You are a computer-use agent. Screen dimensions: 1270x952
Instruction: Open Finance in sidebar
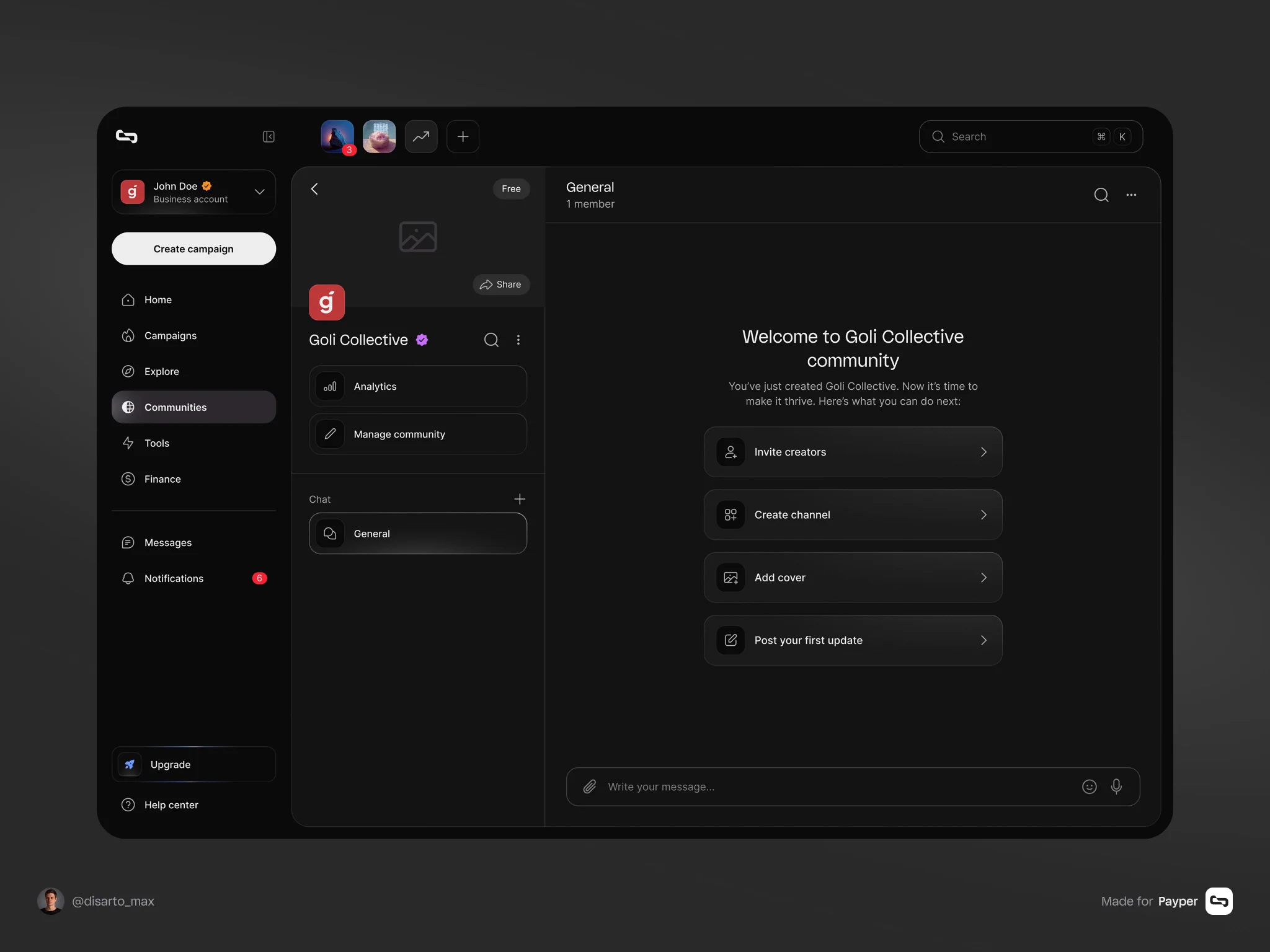pyautogui.click(x=193, y=479)
